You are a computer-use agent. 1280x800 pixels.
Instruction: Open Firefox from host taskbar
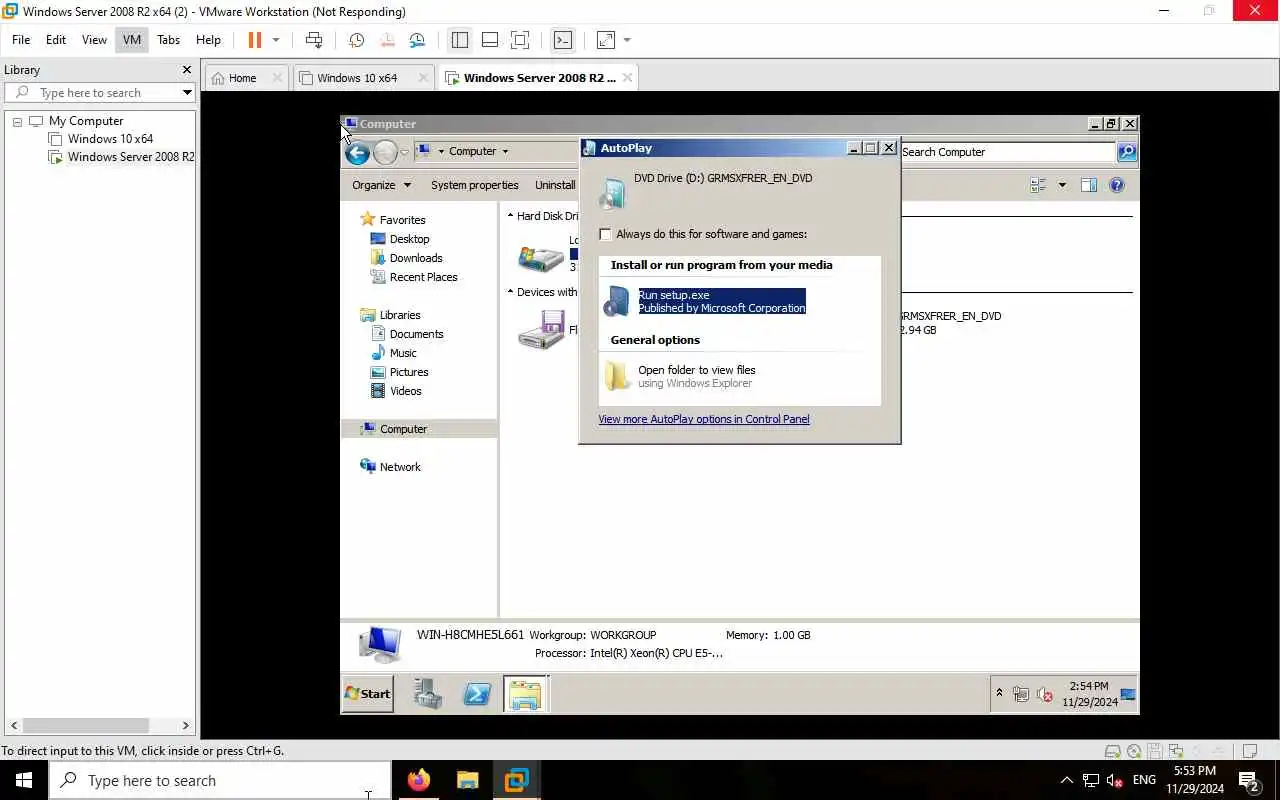click(419, 780)
